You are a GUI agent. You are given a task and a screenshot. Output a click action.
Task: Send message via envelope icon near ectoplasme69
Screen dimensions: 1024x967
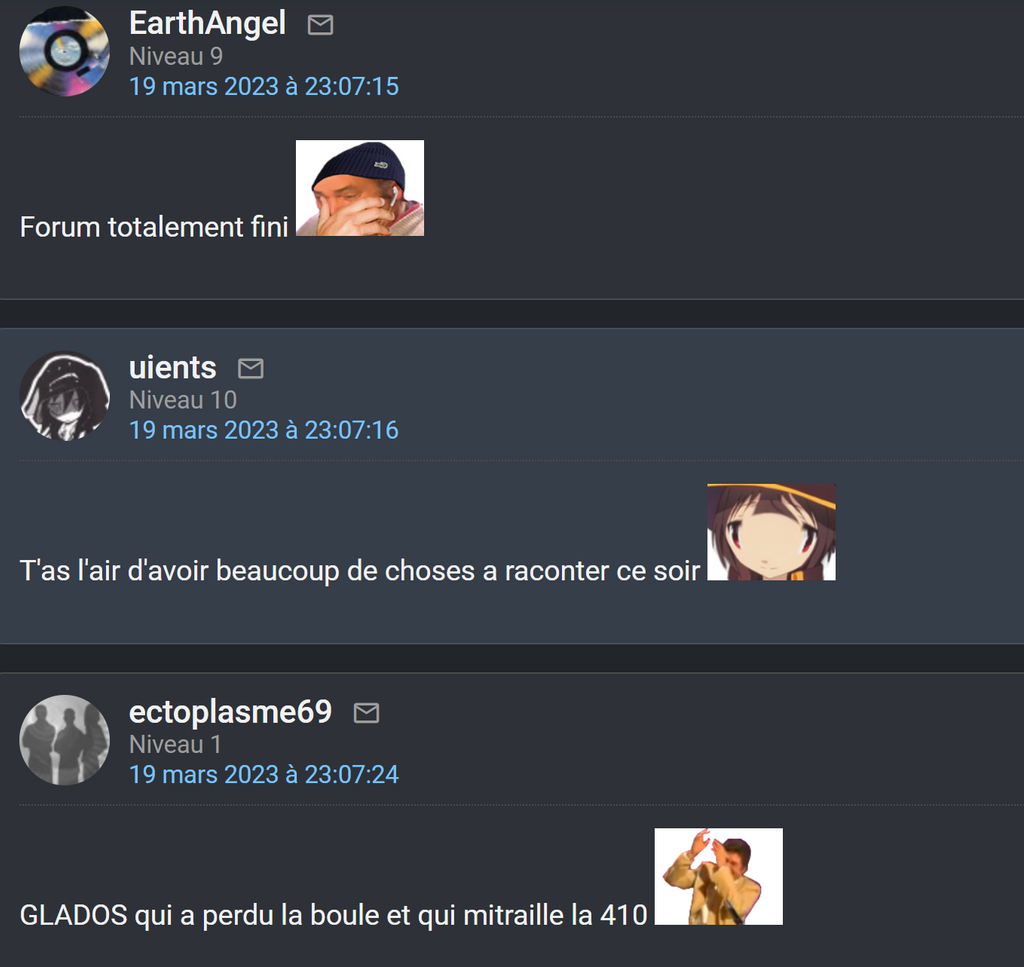click(x=366, y=713)
